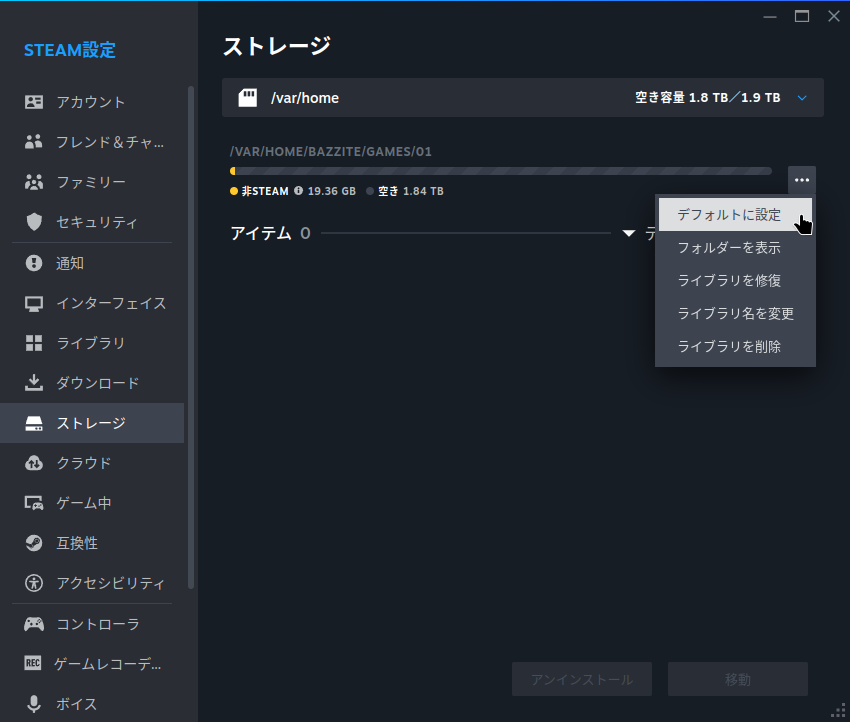Click the drive icon beside /var/home

coord(247,97)
